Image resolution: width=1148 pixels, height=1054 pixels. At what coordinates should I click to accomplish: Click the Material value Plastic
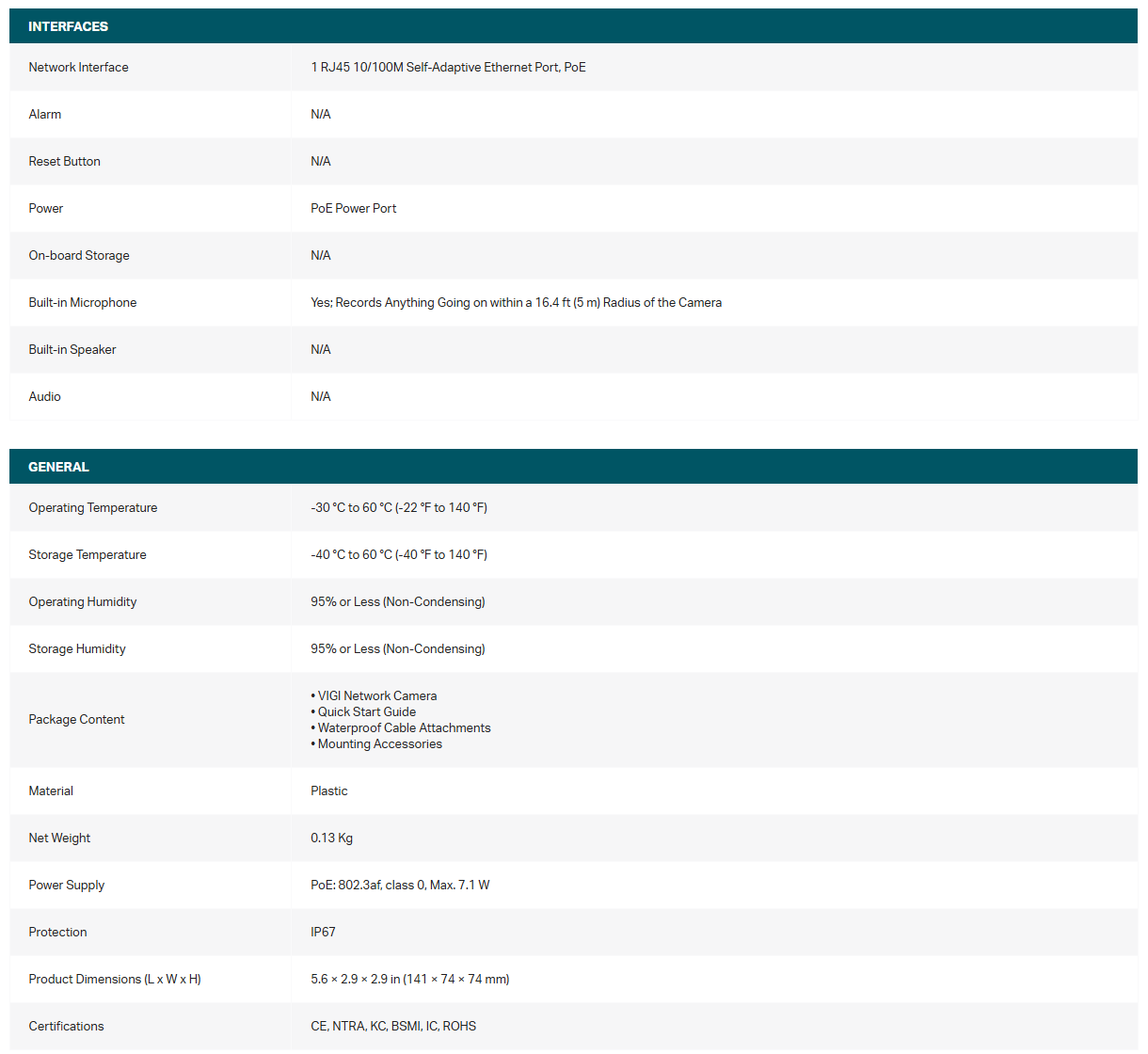click(x=329, y=790)
